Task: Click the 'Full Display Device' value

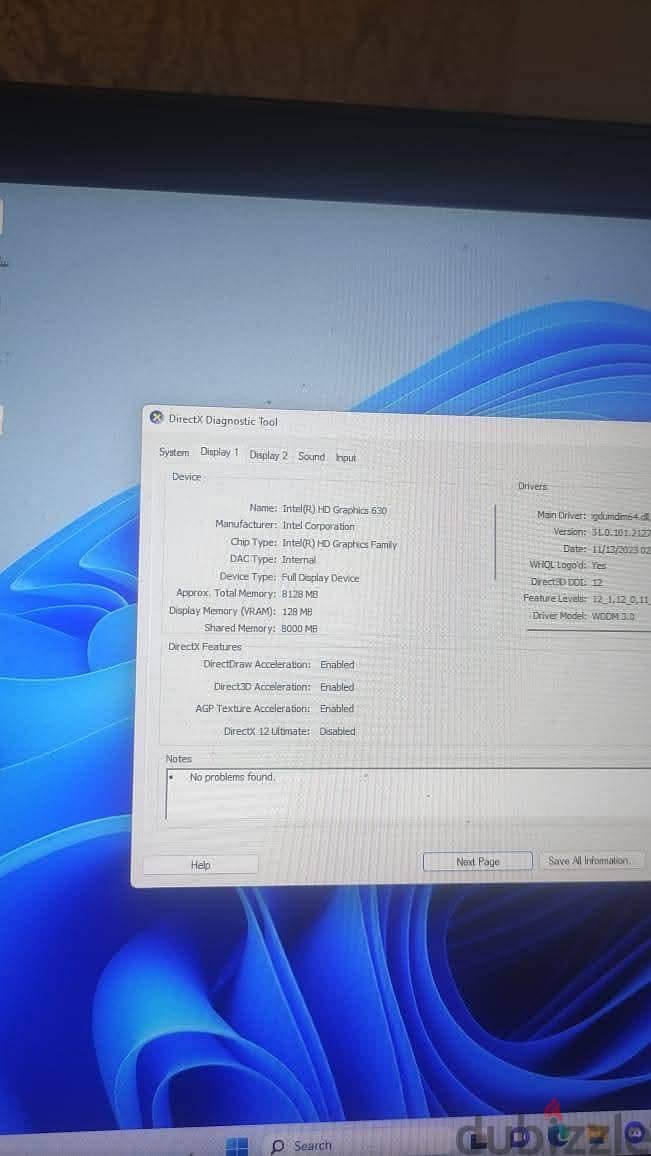Action: (x=321, y=578)
